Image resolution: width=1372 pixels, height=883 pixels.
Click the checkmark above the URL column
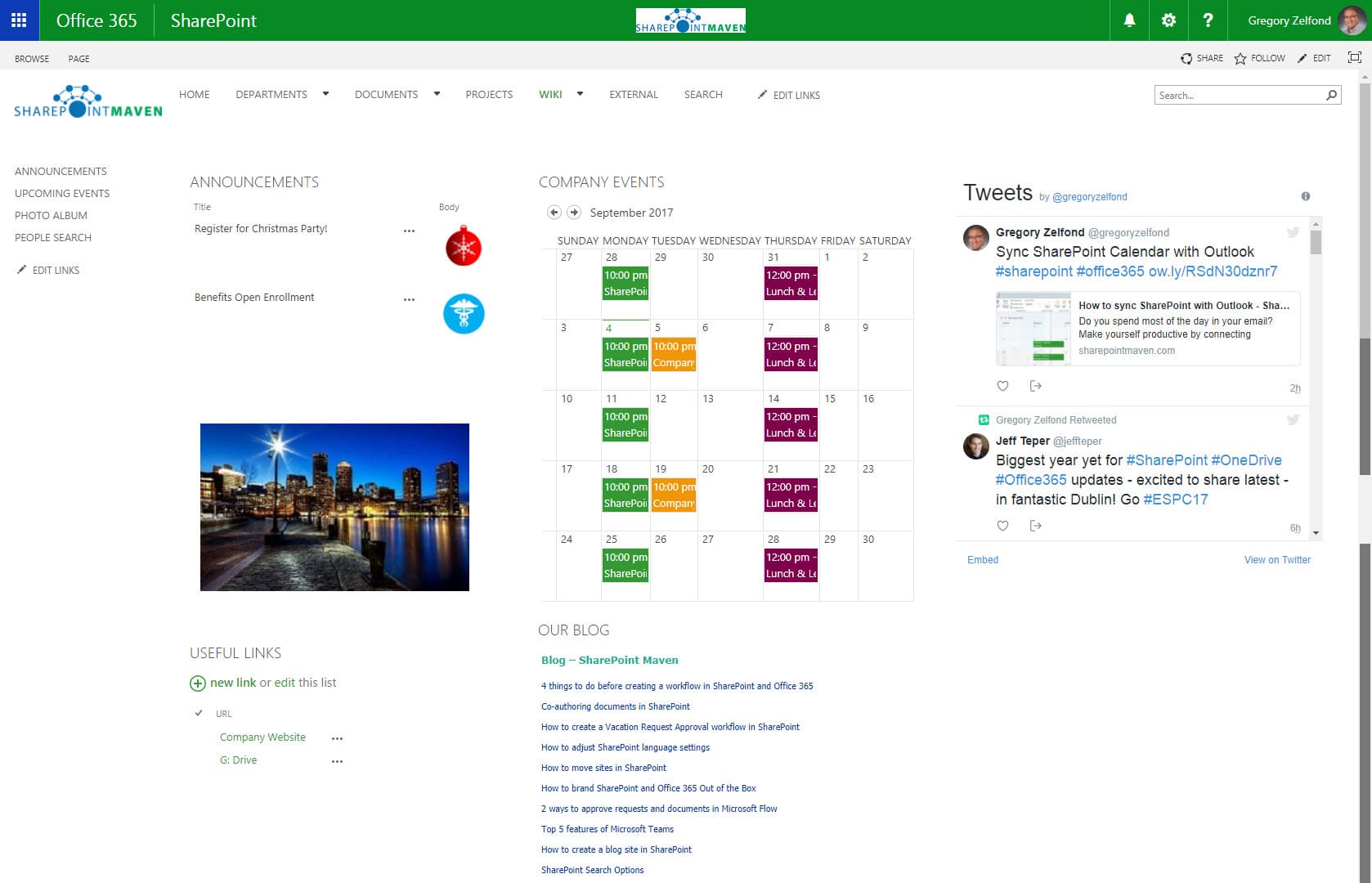click(x=199, y=713)
